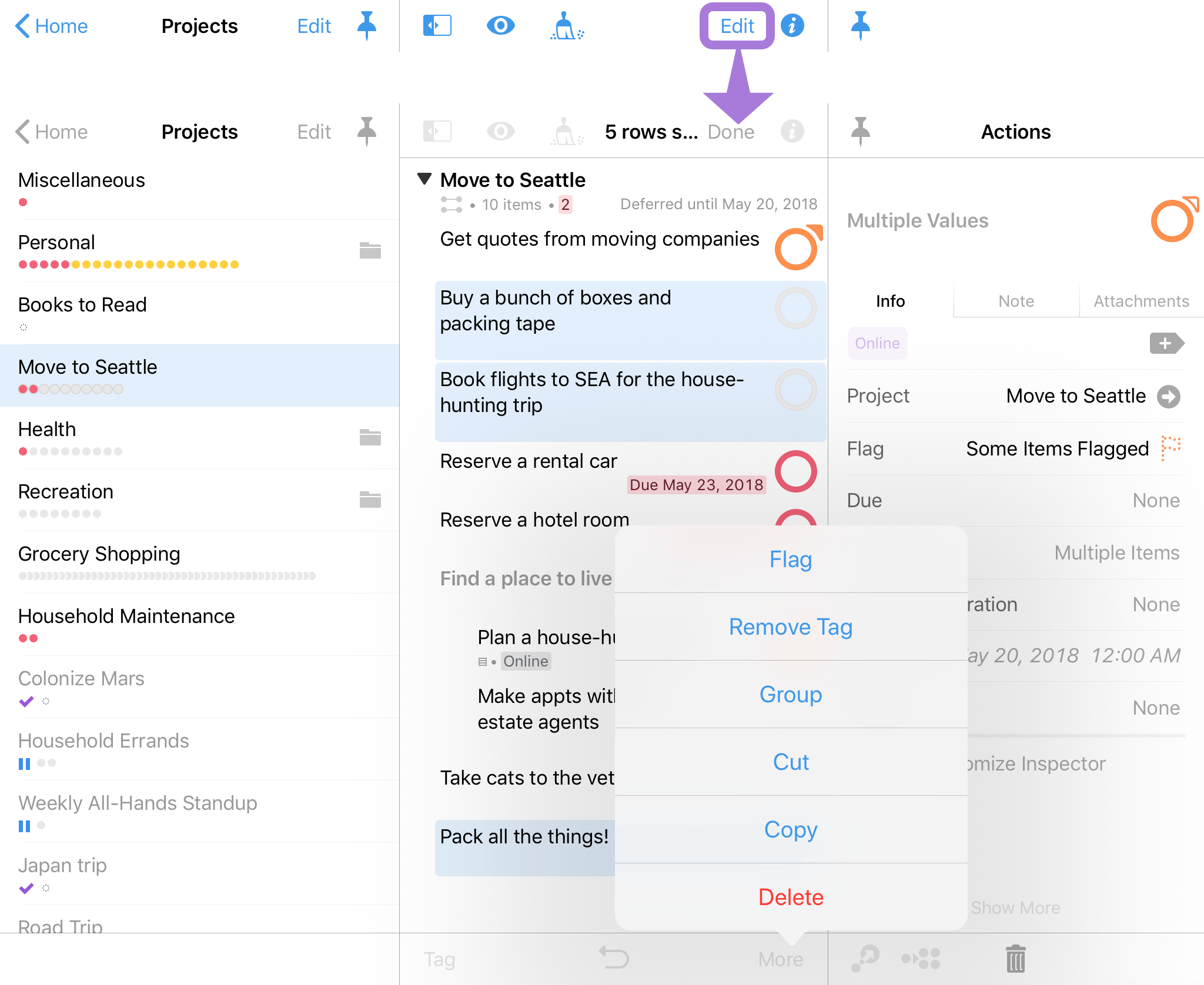The image size is (1204, 985).
Task: Click the Grocery Shopping progress dots
Action: coord(167,576)
